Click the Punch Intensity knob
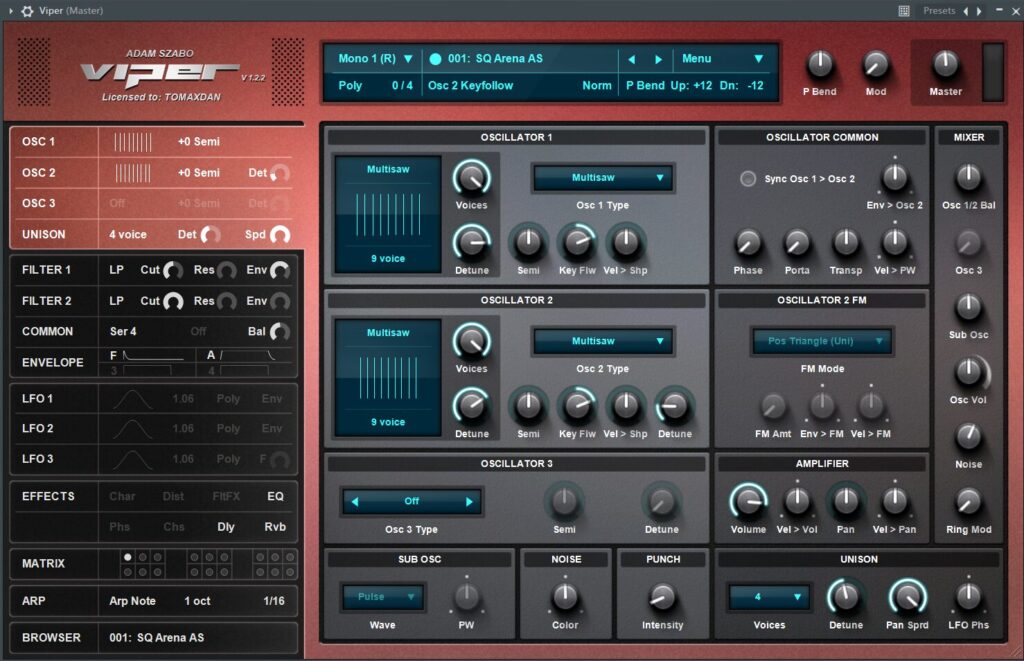 click(x=662, y=597)
